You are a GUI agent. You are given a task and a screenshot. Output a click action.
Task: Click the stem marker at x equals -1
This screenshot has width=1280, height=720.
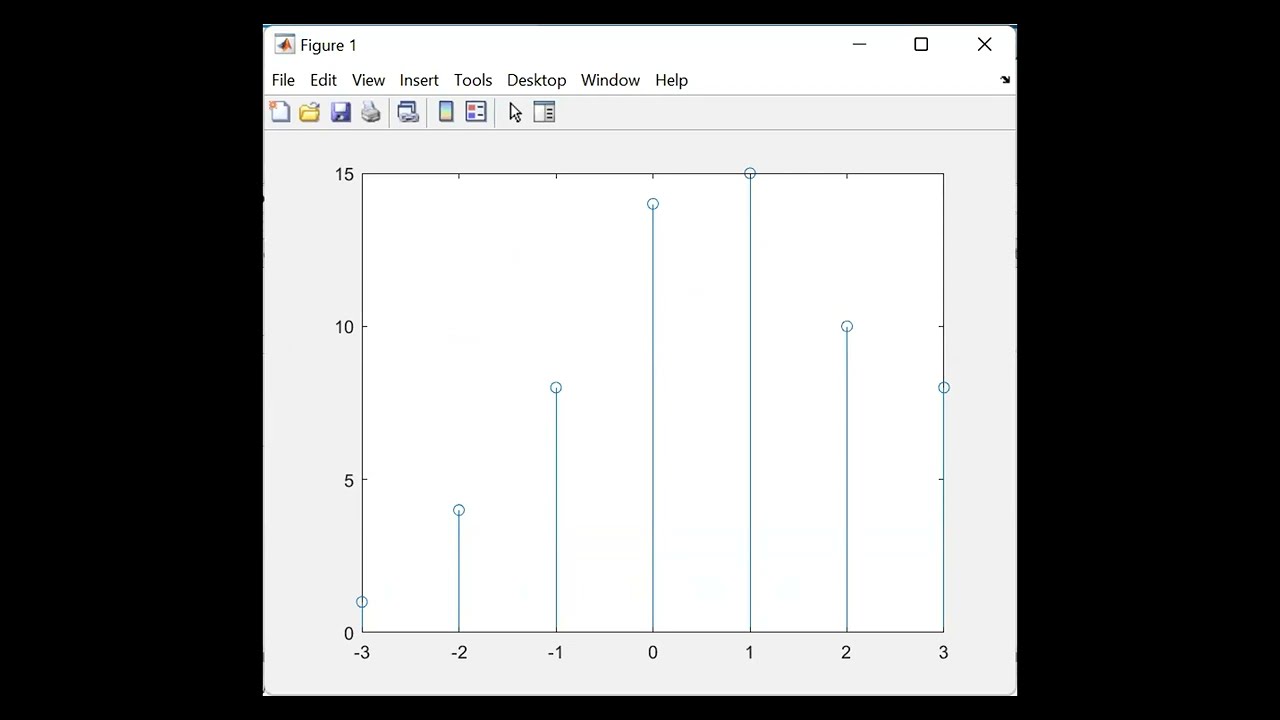pos(556,387)
